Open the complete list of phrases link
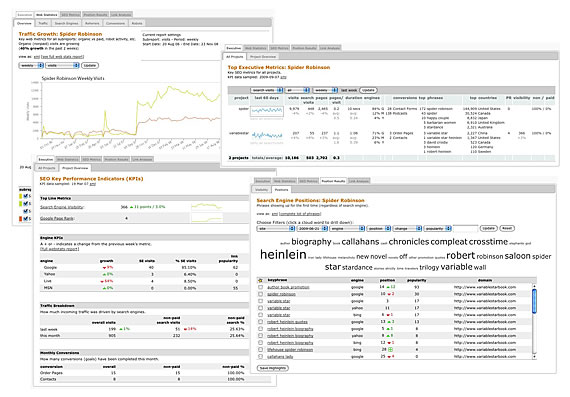 [300, 214]
